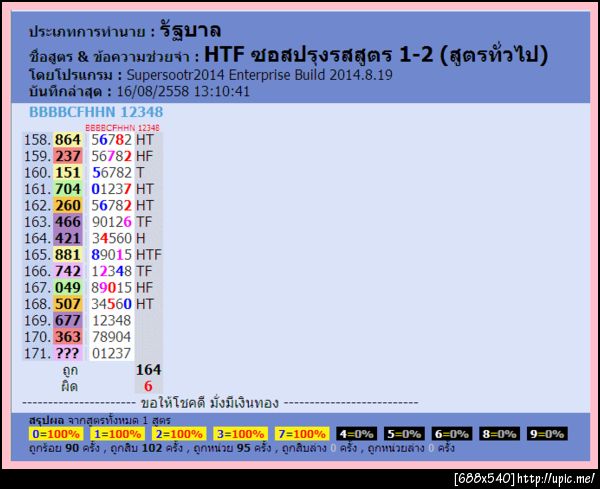Click result 507 in row 168

tap(68, 304)
